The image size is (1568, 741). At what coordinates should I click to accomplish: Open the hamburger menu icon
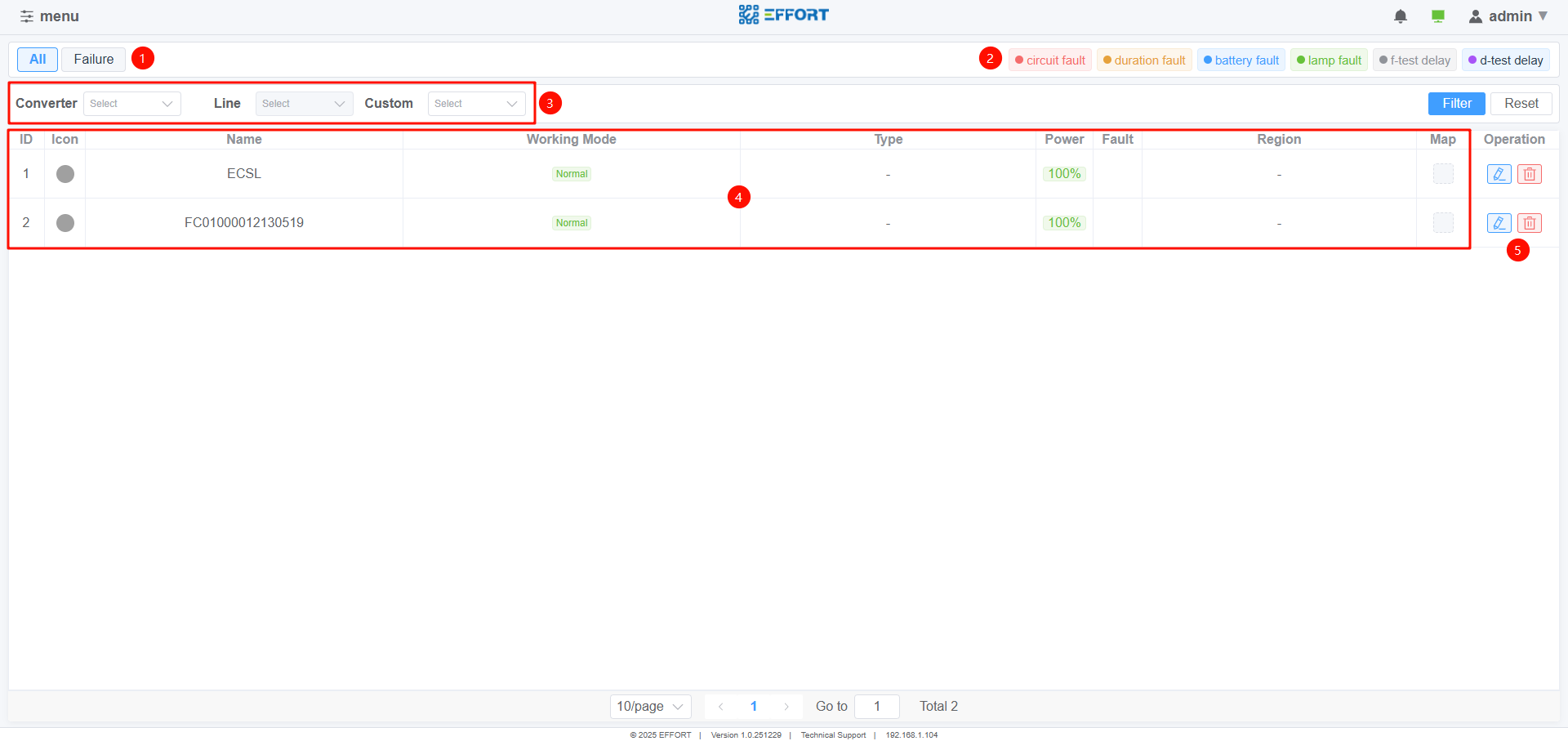(27, 16)
